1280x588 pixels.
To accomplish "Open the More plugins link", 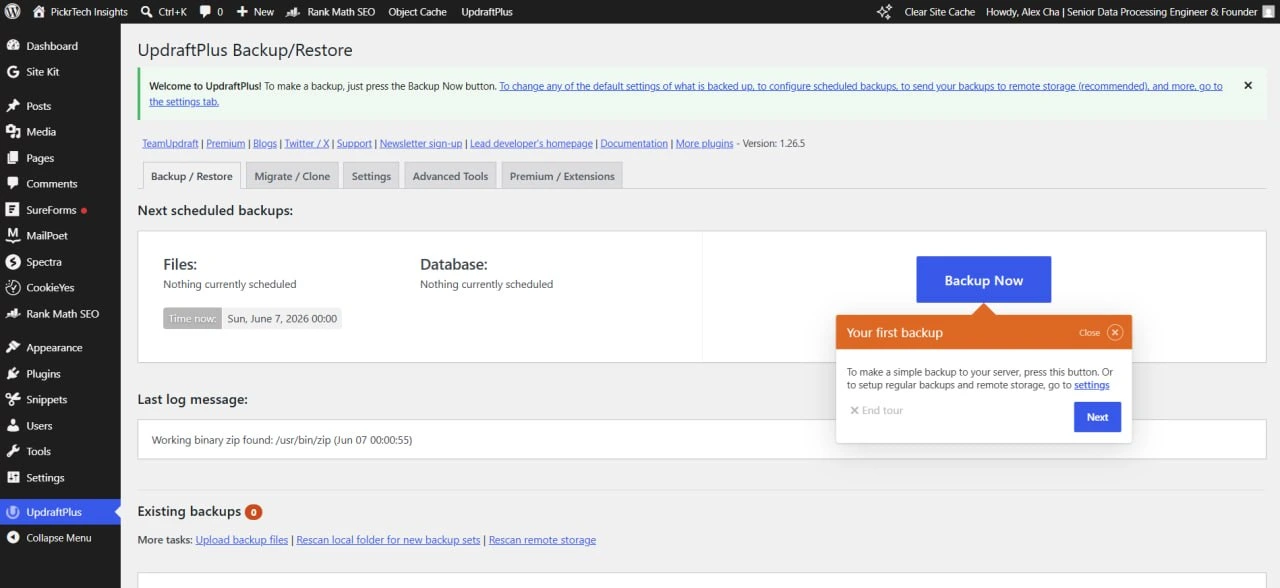I will click(704, 144).
